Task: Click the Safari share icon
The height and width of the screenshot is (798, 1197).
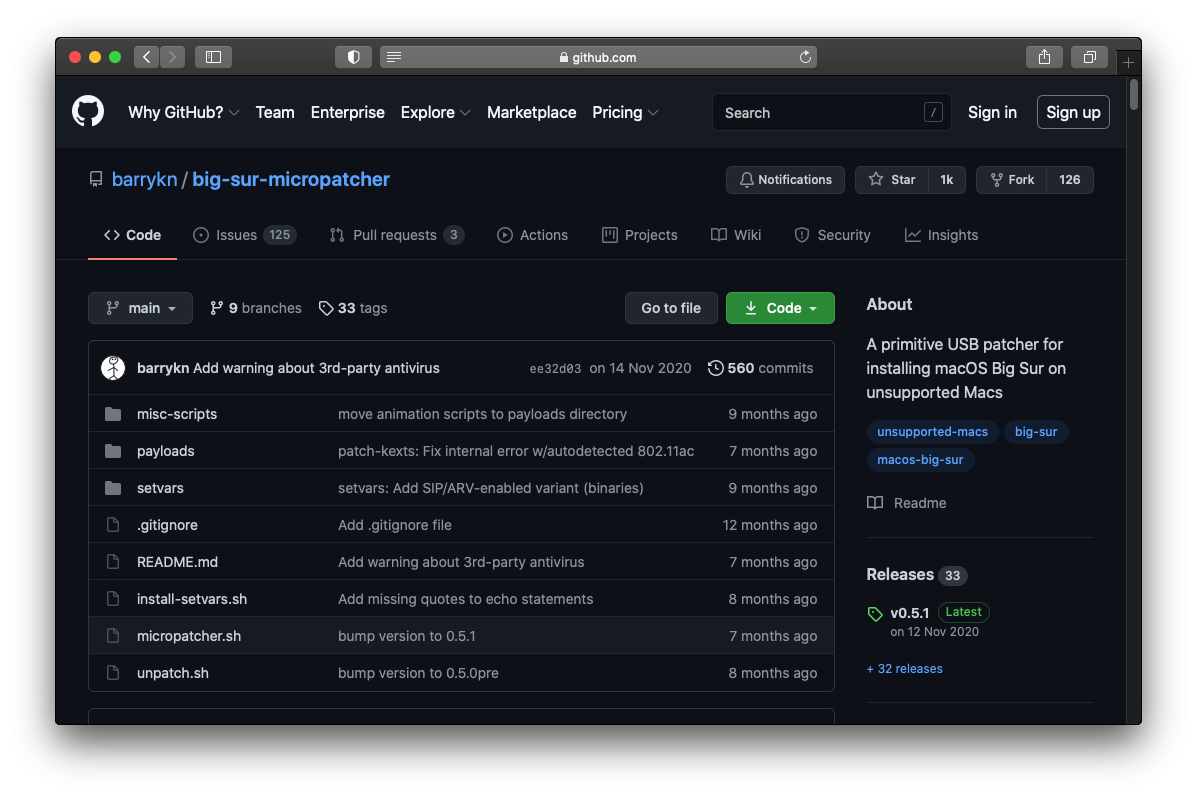Action: click(1044, 57)
